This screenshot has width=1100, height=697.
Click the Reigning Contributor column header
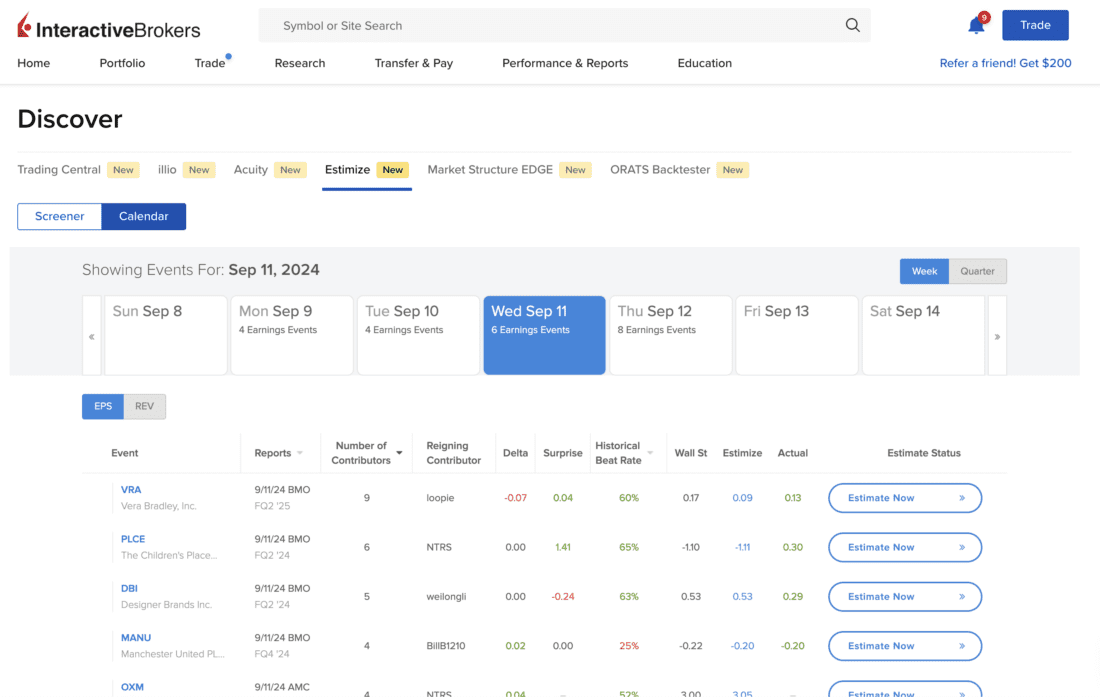453,453
